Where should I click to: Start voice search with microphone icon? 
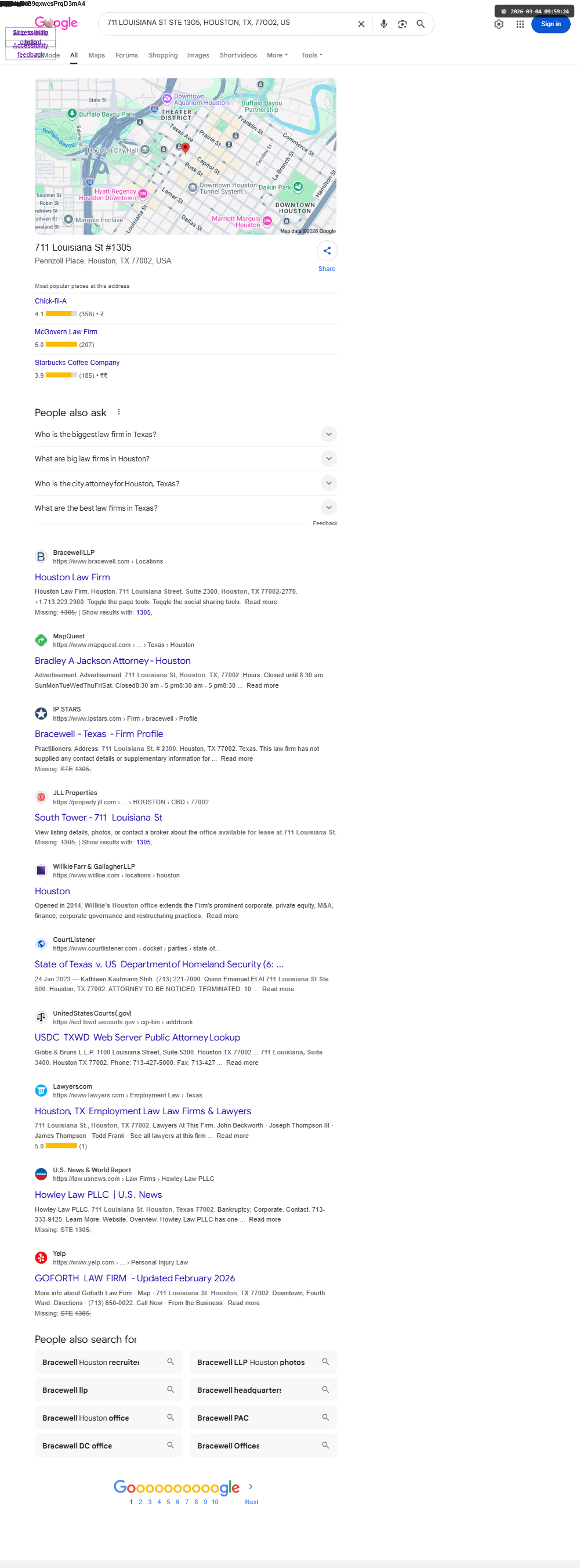click(388, 24)
